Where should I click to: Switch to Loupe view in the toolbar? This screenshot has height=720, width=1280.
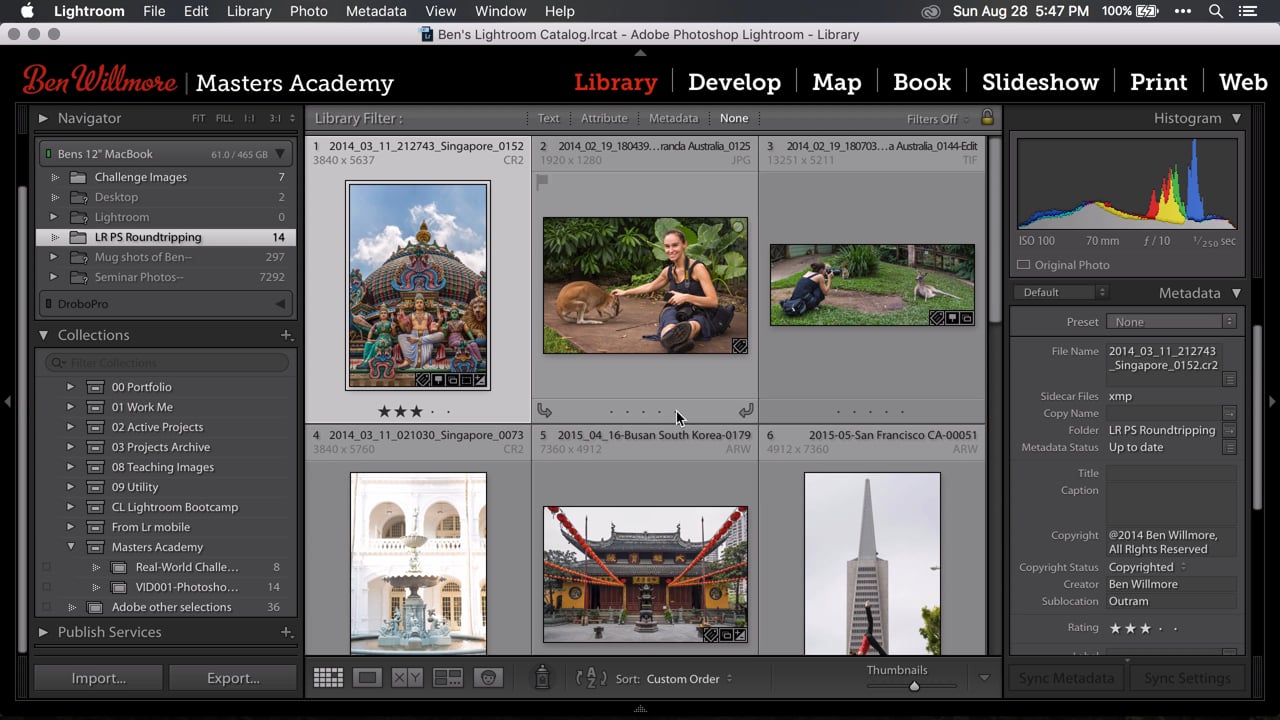367,678
